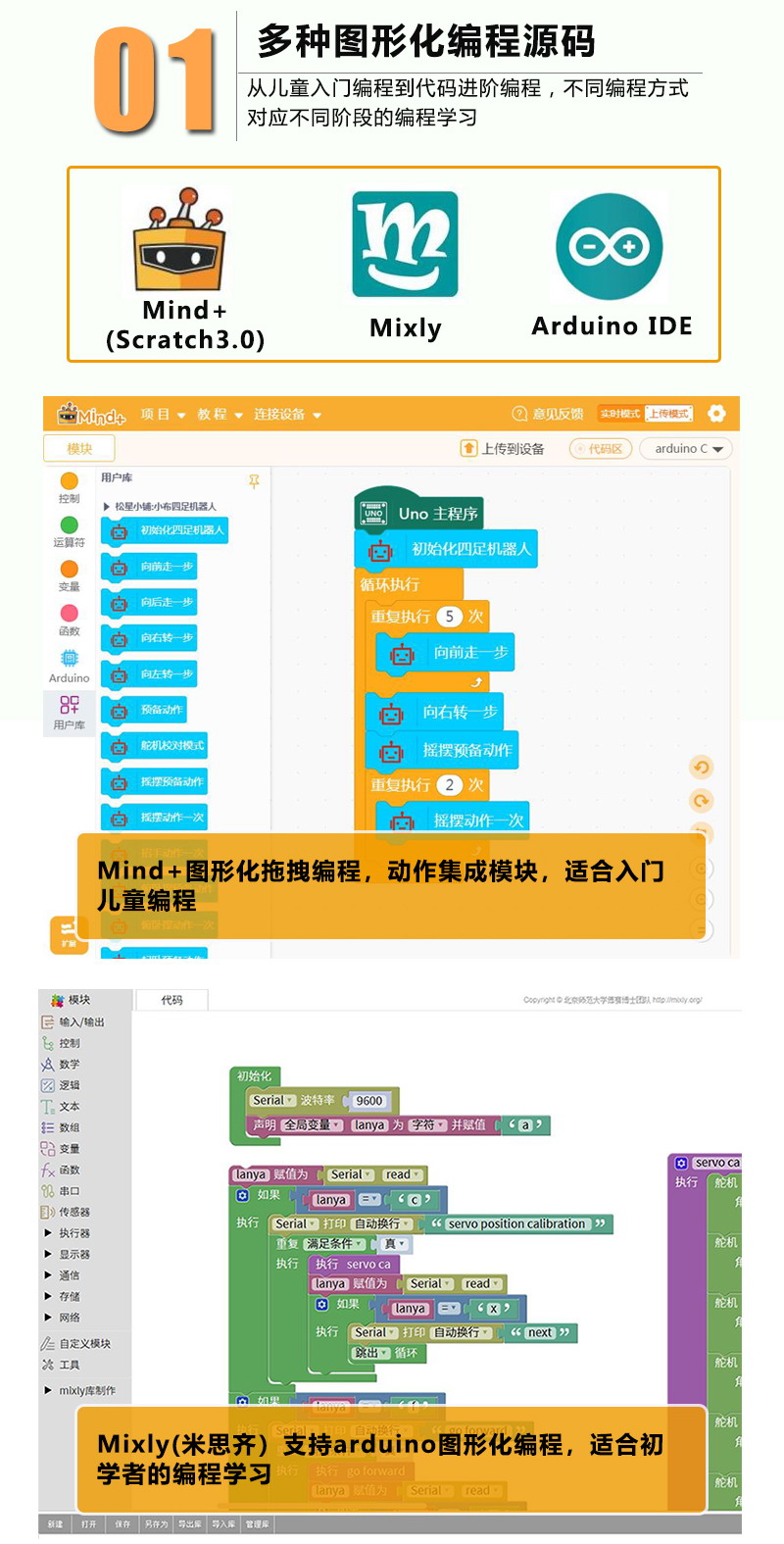Viewport: 784px width, 1544px height.
Task: Click gear on 如果 block comparing lanya to x
Action: pyautogui.click(x=321, y=1304)
